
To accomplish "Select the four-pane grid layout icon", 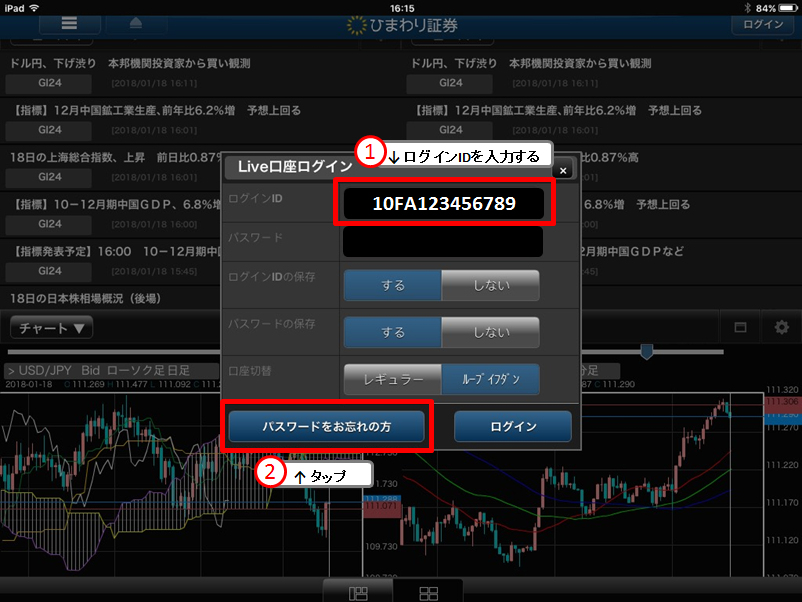I will pos(429,592).
